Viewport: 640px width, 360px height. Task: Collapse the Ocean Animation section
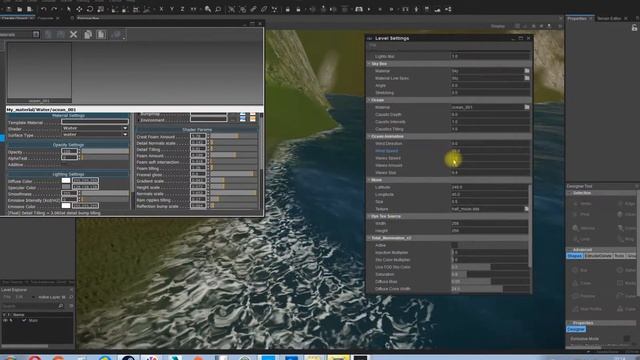[369, 136]
